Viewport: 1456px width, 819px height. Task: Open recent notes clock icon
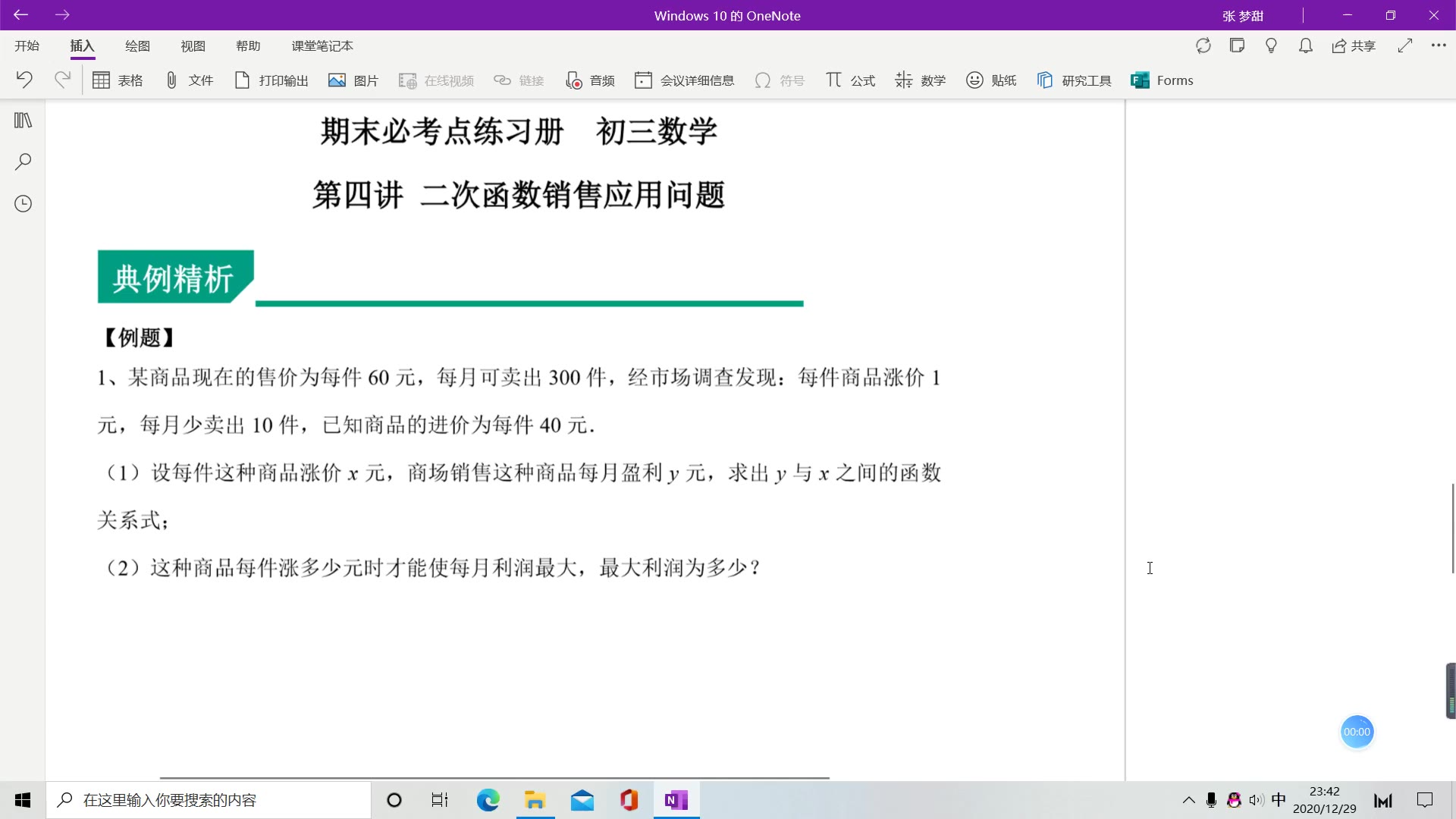tap(23, 203)
